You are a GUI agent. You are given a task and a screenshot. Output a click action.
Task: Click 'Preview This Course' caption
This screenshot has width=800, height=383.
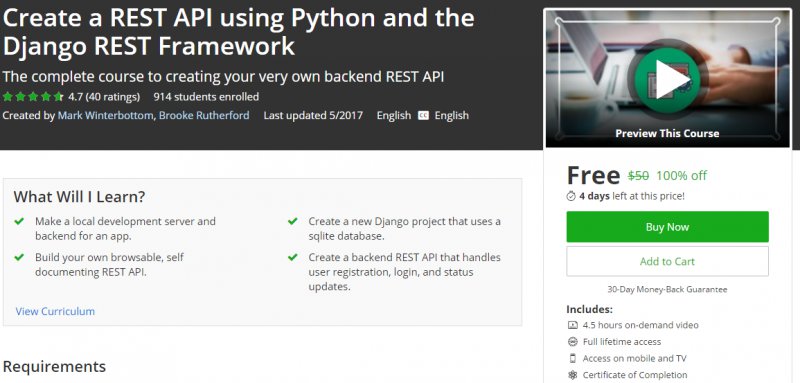click(667, 134)
